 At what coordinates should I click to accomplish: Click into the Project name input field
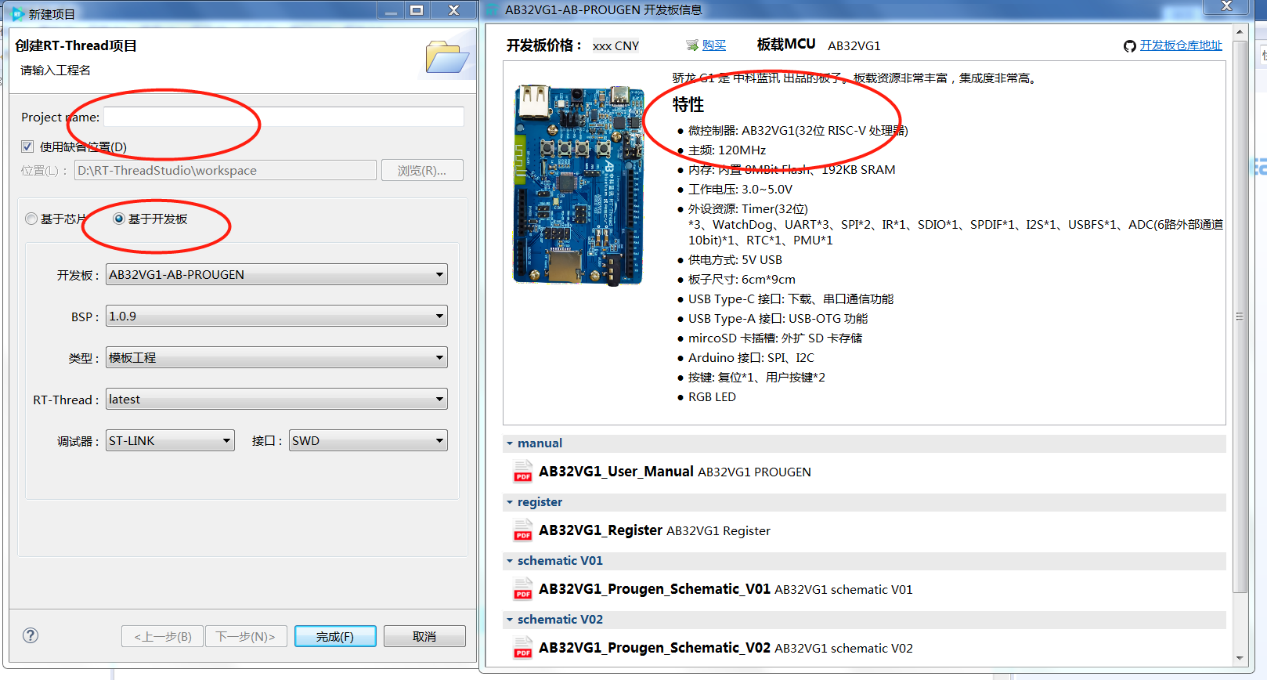[x=284, y=117]
